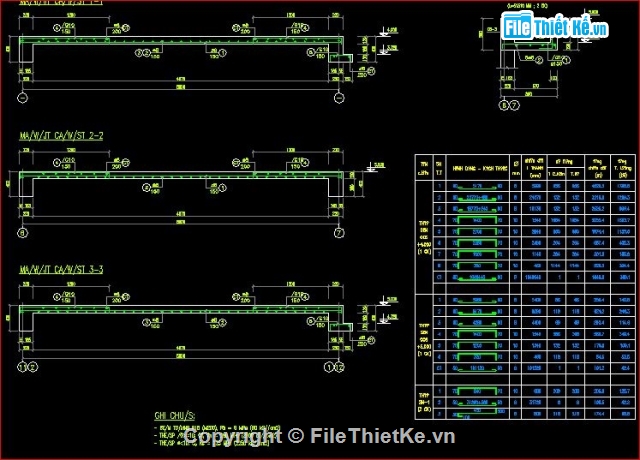Click the bottom-left rebar callout 3 in section 3-3
The height and width of the screenshot is (460, 640).
coord(147,322)
